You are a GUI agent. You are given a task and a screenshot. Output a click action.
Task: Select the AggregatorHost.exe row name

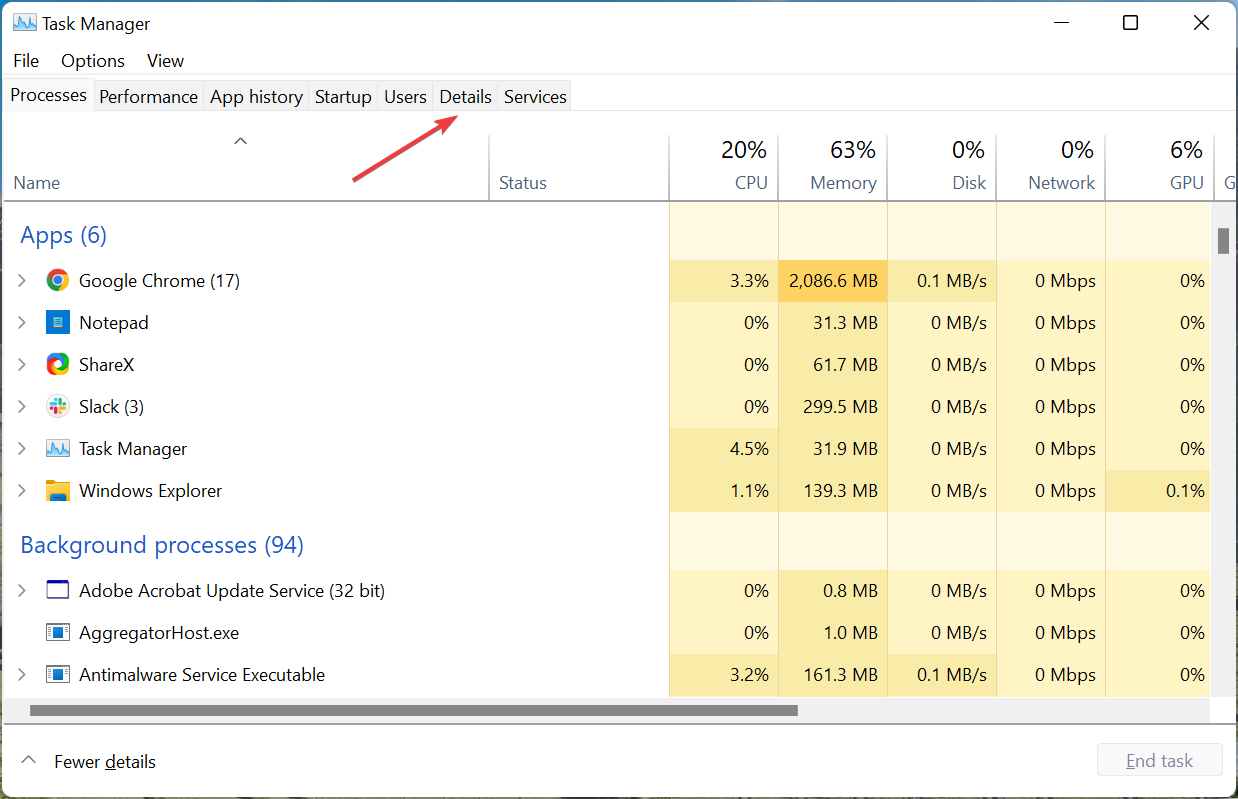click(159, 633)
